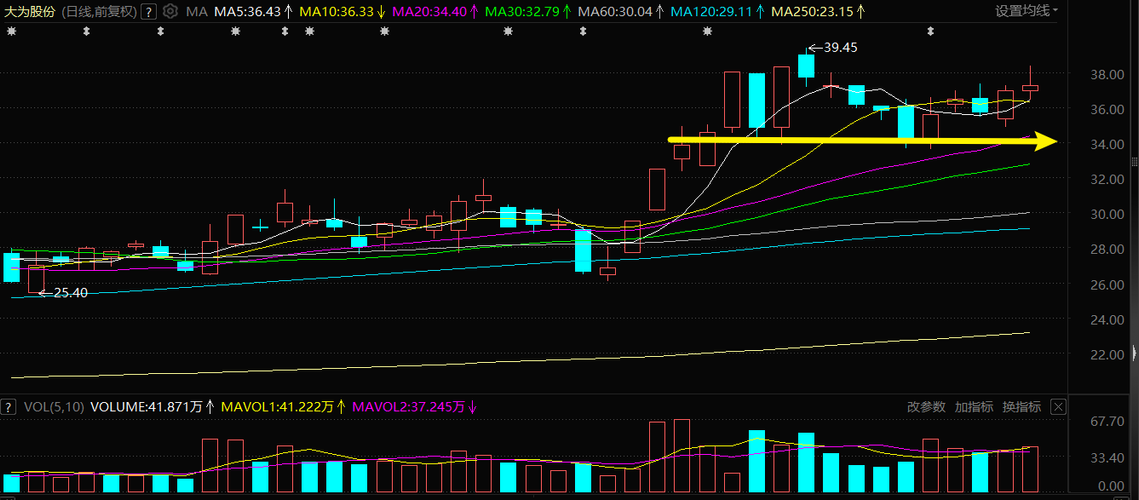Viewport: 1139px width, 500px height.
Task: Click the 换指标 button
Action: pos(1022,407)
